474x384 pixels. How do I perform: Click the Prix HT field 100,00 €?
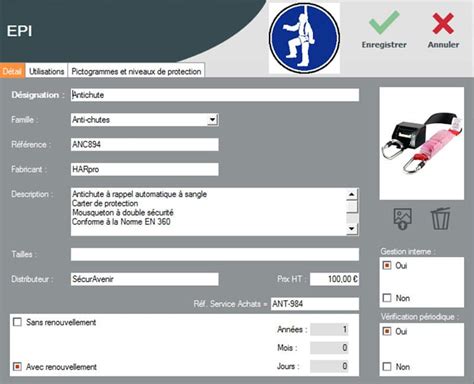334,279
